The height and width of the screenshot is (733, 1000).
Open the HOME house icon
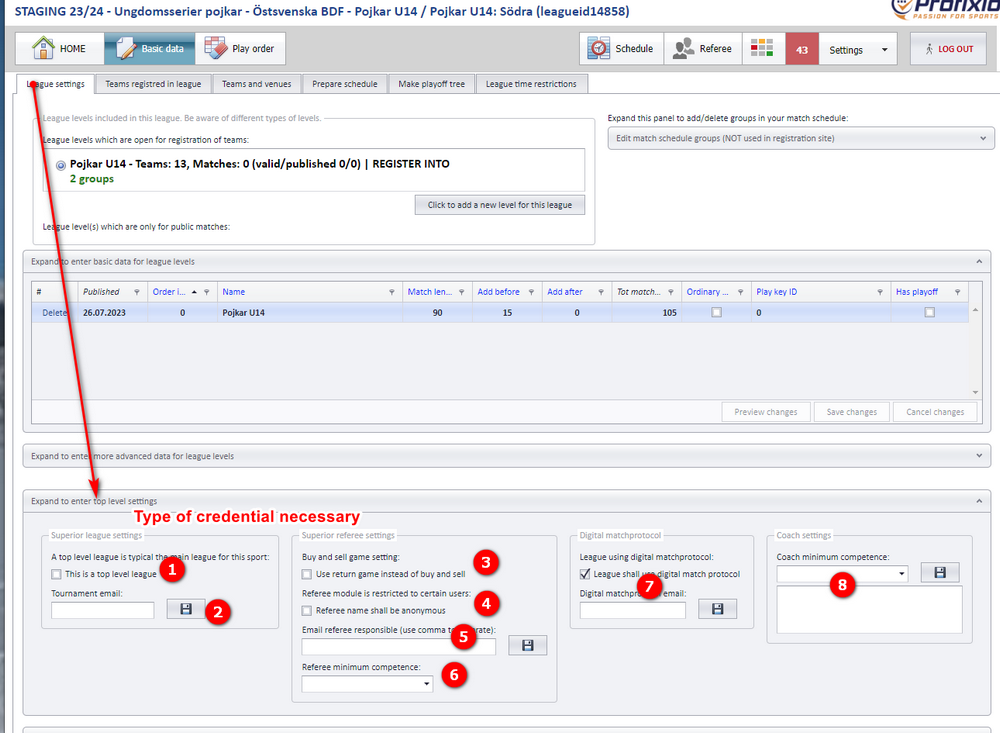pyautogui.click(x=43, y=48)
